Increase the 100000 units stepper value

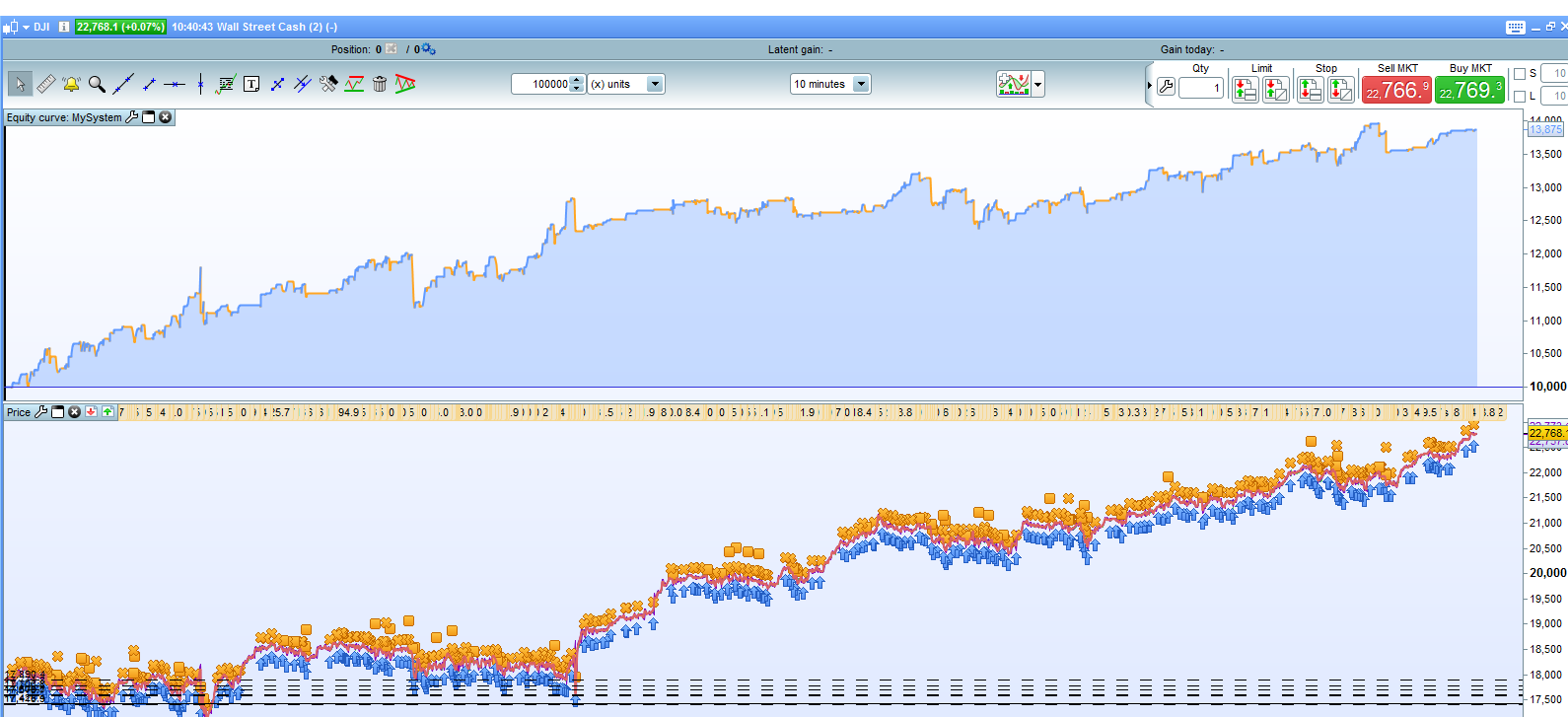pyautogui.click(x=577, y=79)
